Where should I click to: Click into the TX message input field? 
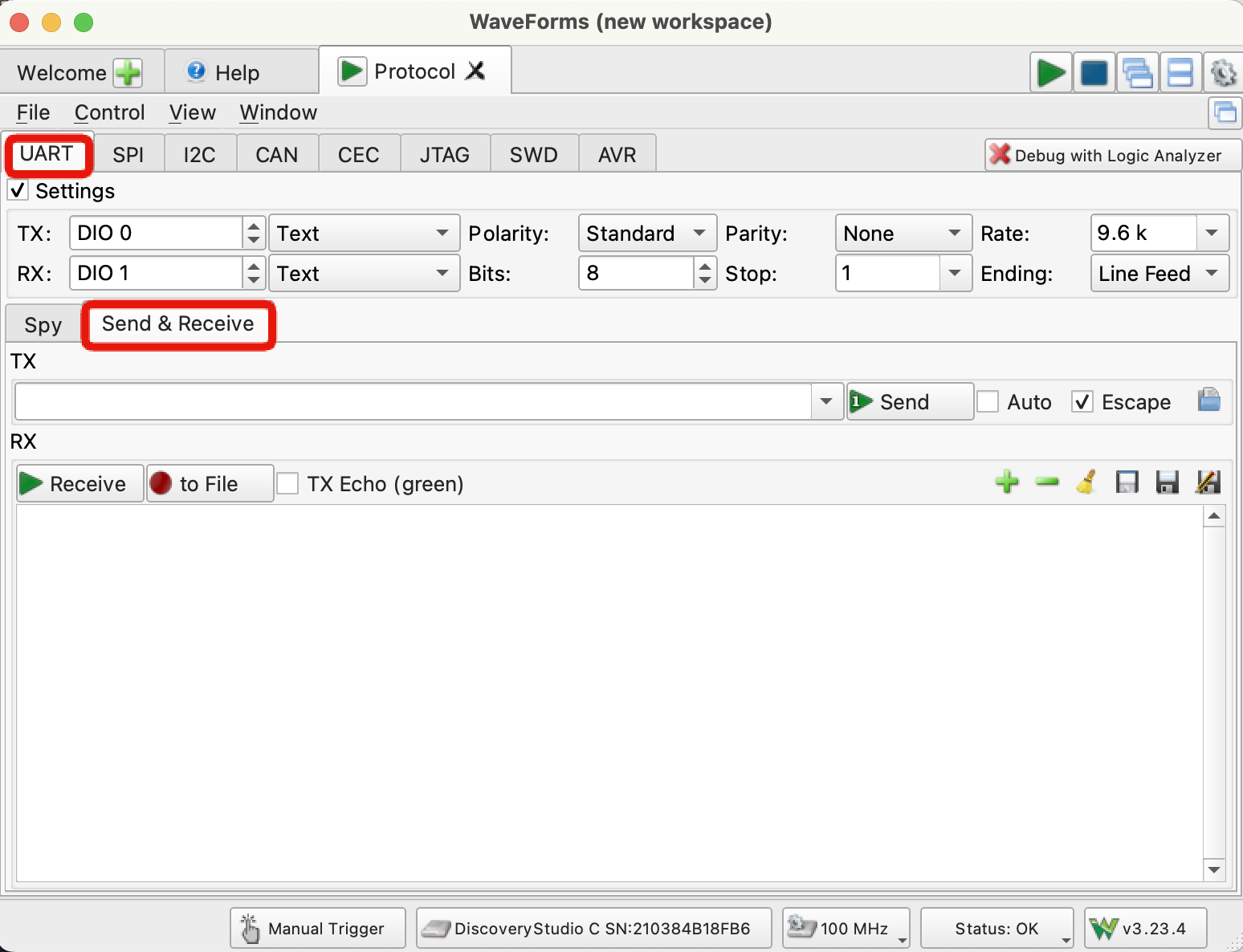tap(414, 401)
